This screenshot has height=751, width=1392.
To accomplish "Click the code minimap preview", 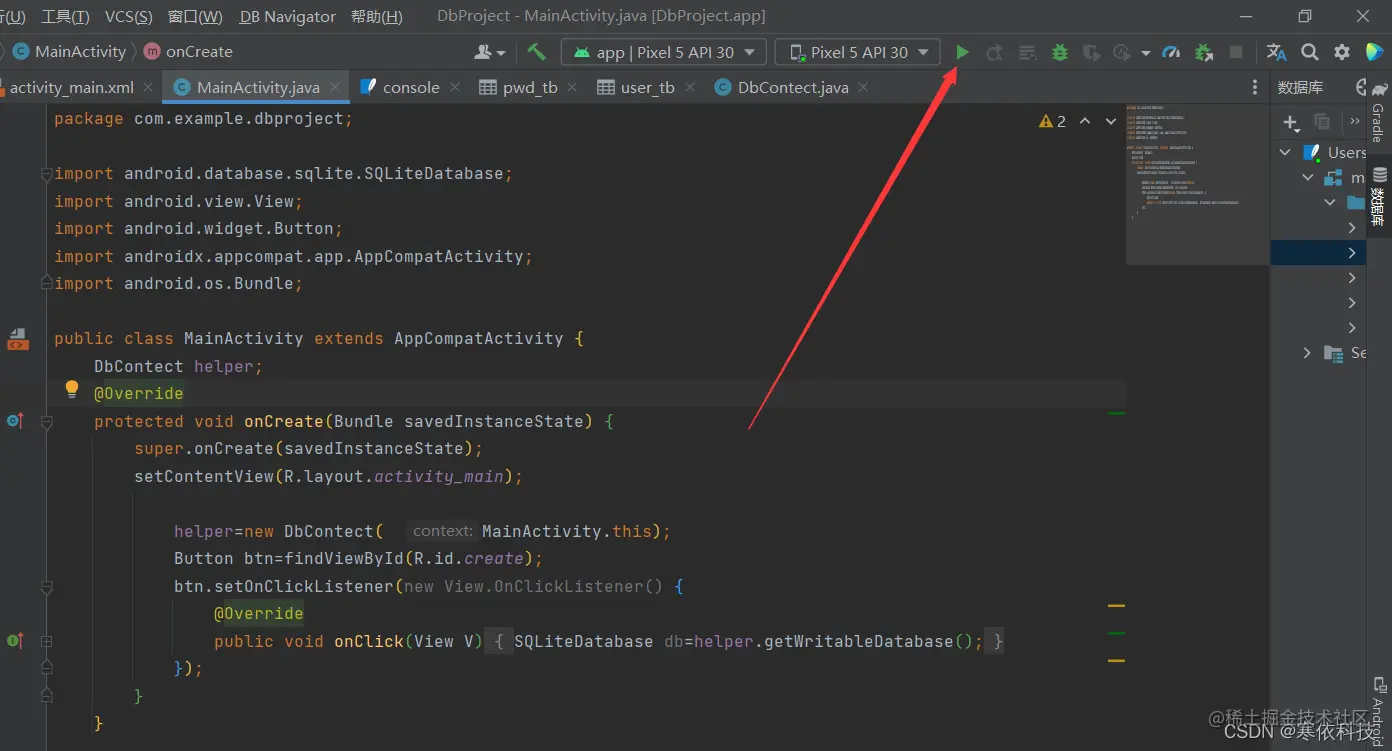I will pyautogui.click(x=1196, y=183).
